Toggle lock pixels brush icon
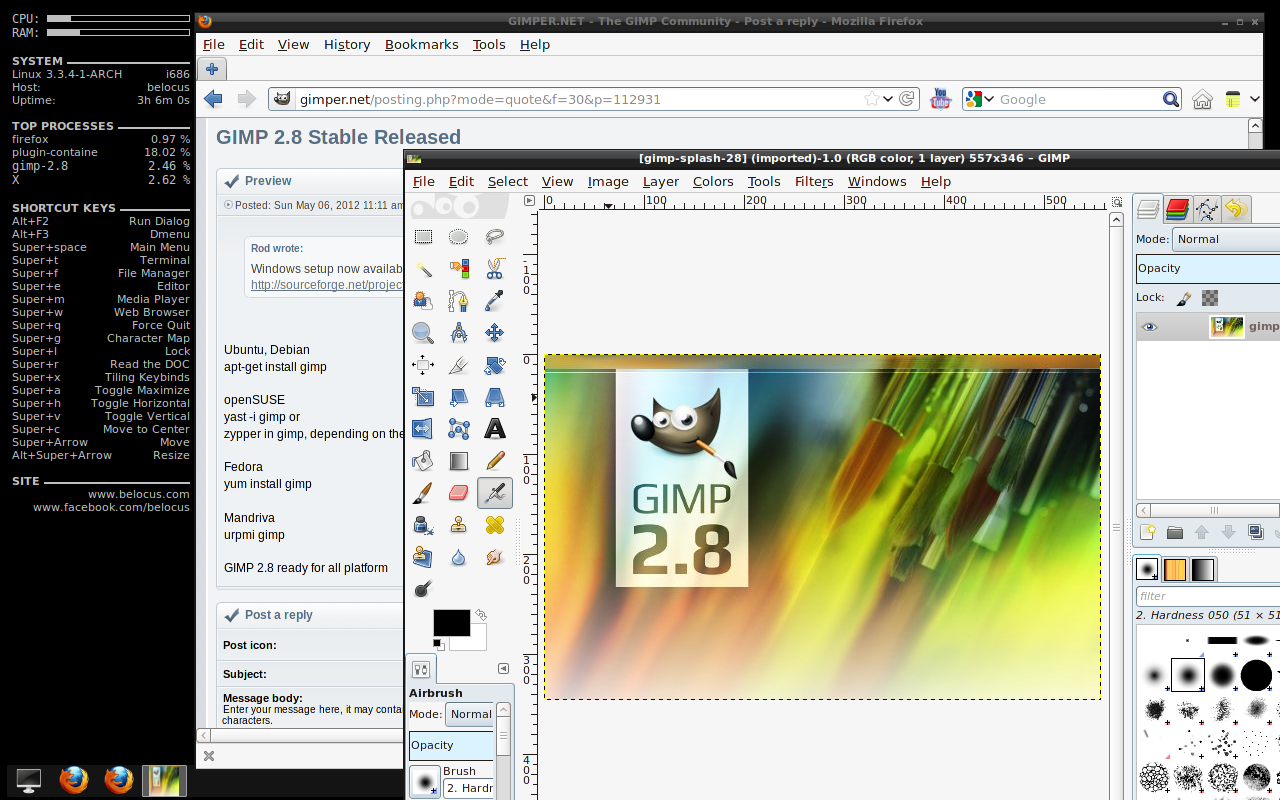 tap(1183, 298)
